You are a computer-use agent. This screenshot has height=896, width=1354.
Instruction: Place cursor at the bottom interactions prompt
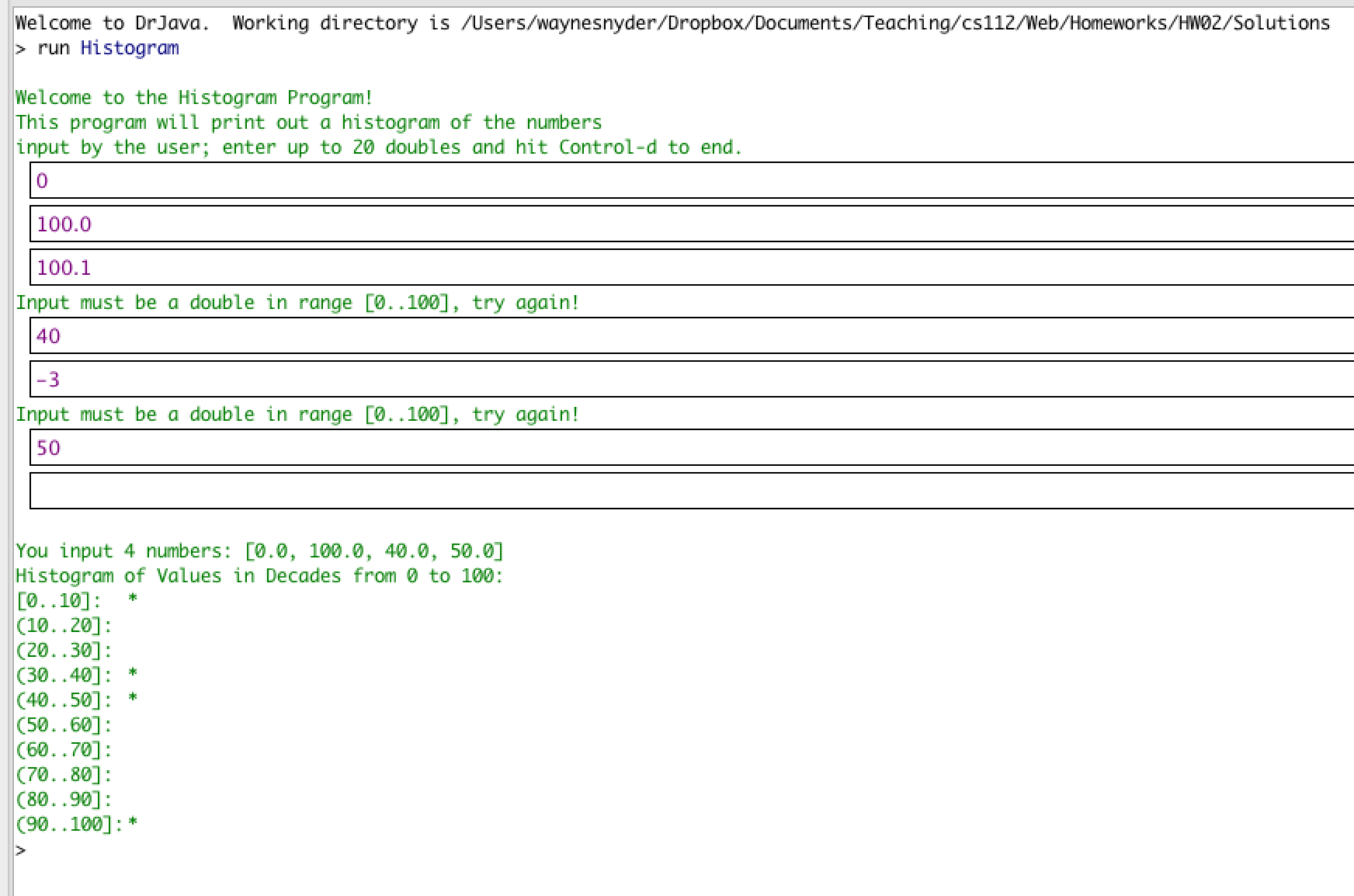tap(47, 850)
